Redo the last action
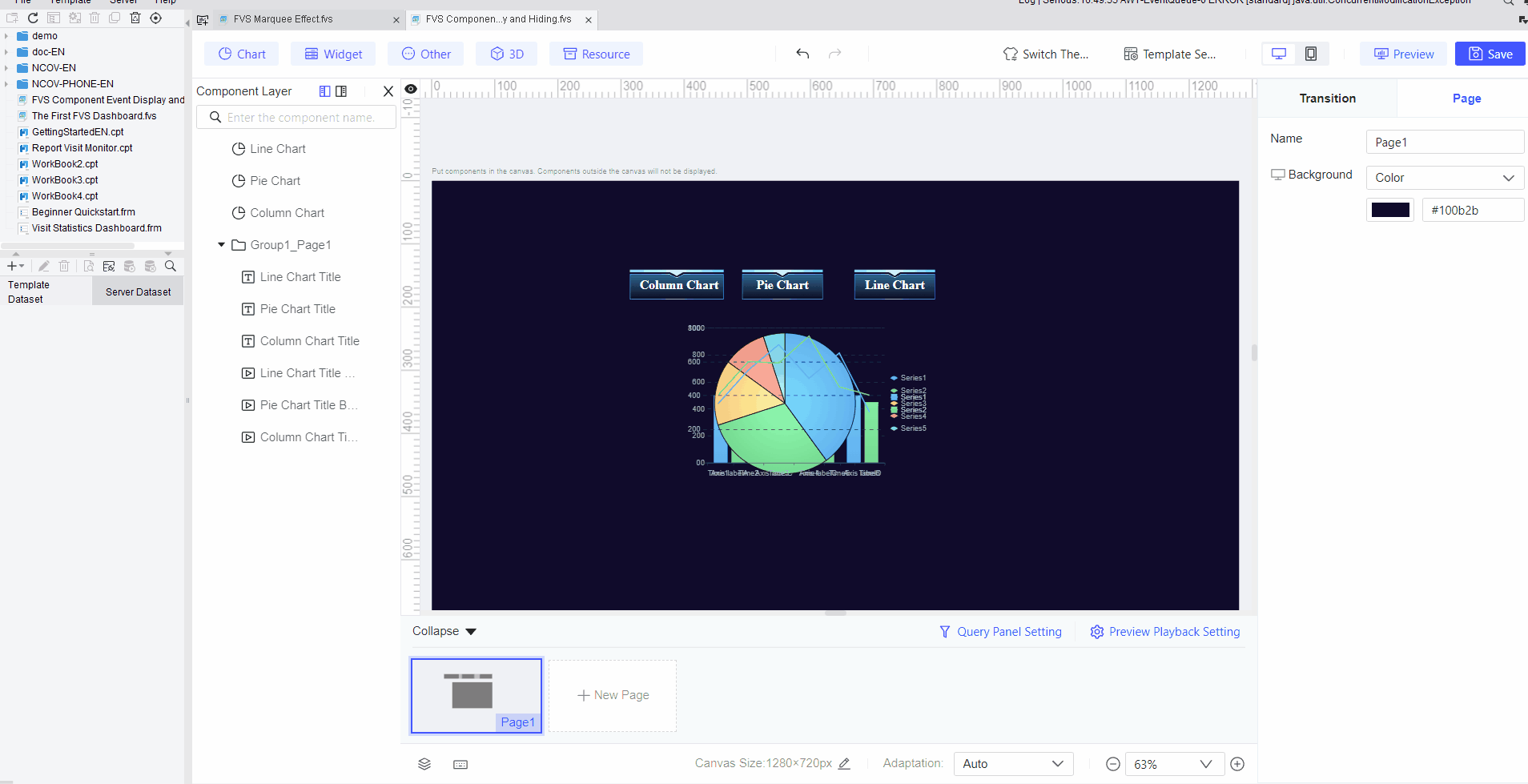The image size is (1528, 784). tap(834, 54)
